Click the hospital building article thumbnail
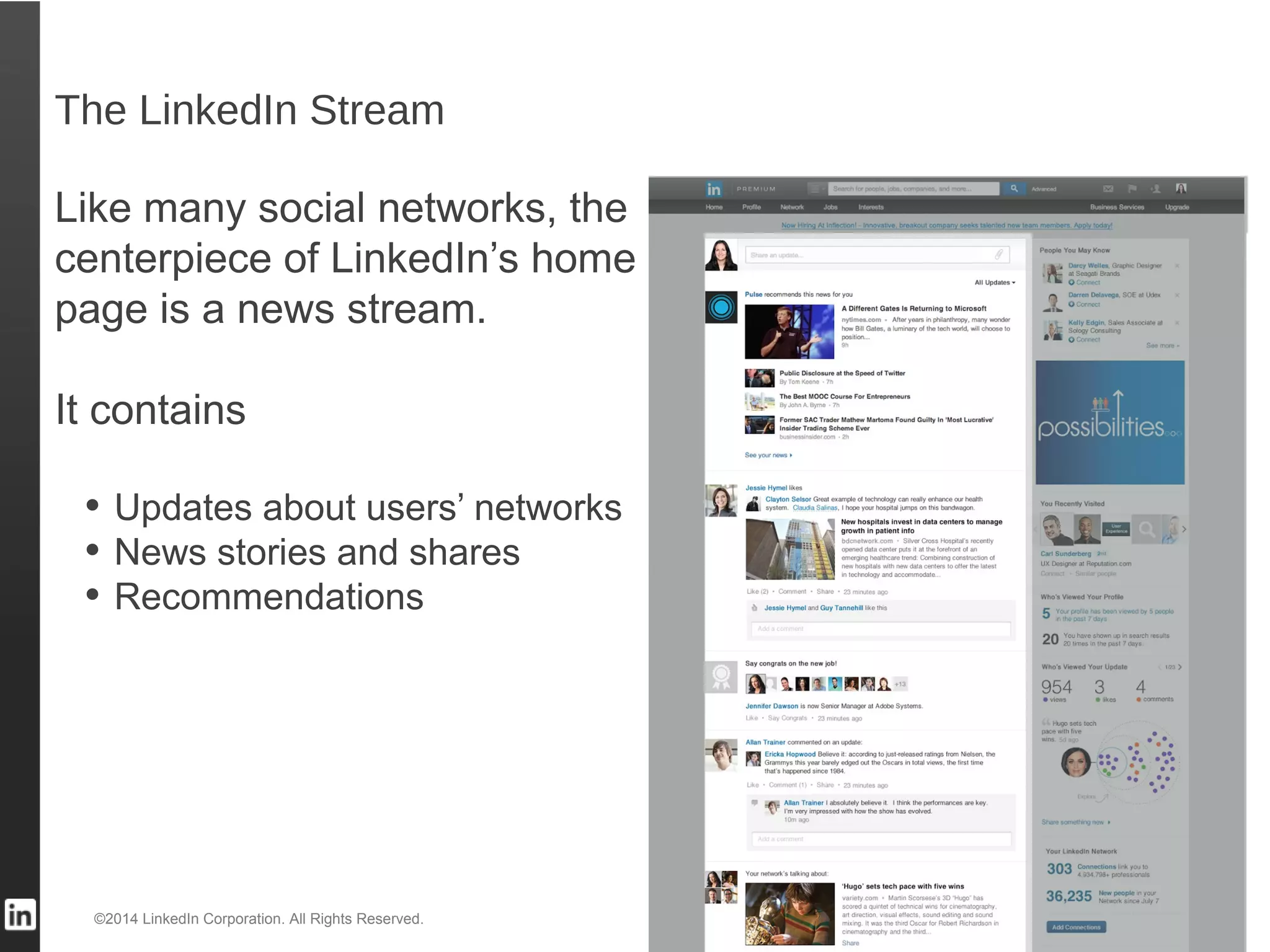Image resolution: width=1270 pixels, height=952 pixels. 789,549
